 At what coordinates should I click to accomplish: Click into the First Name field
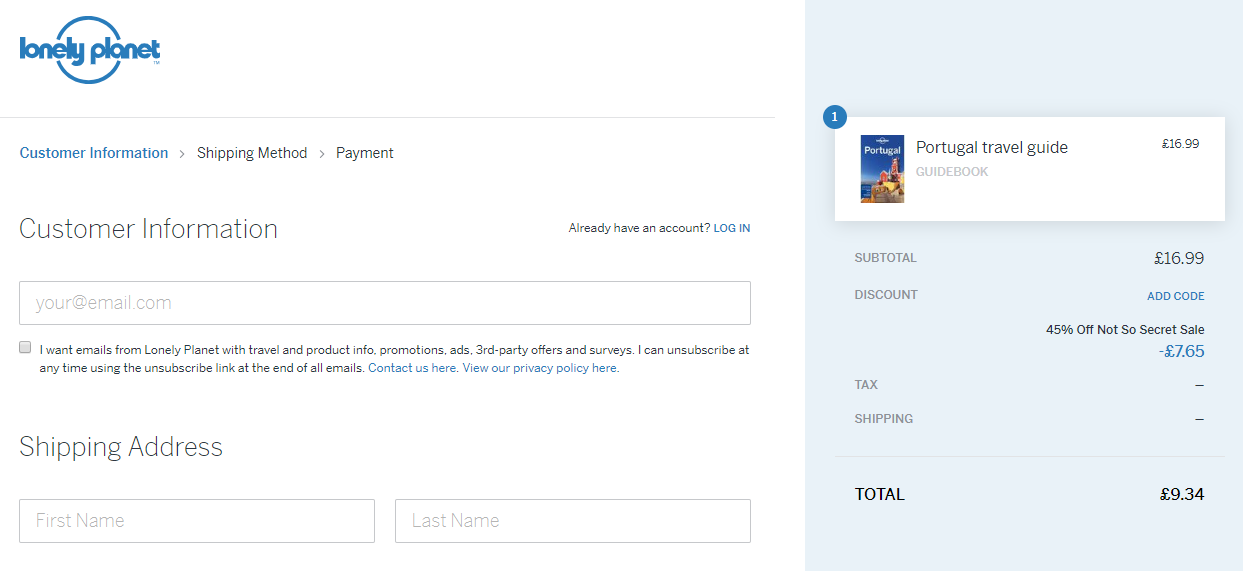coord(197,521)
